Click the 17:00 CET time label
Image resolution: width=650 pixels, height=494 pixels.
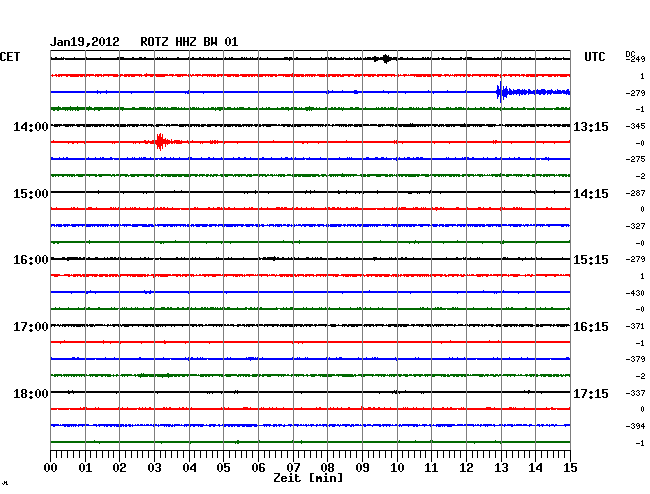pyautogui.click(x=31, y=327)
